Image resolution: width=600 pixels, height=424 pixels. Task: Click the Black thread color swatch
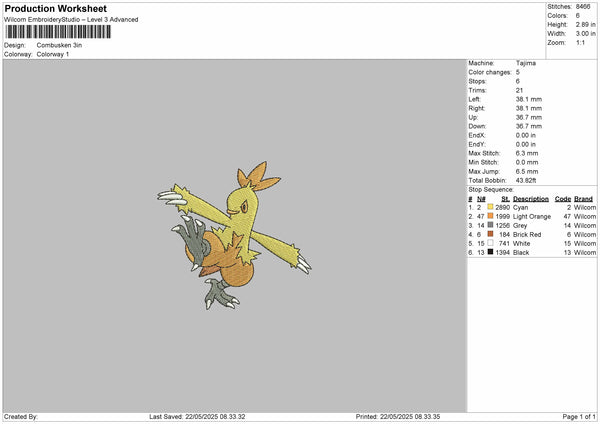pos(490,252)
